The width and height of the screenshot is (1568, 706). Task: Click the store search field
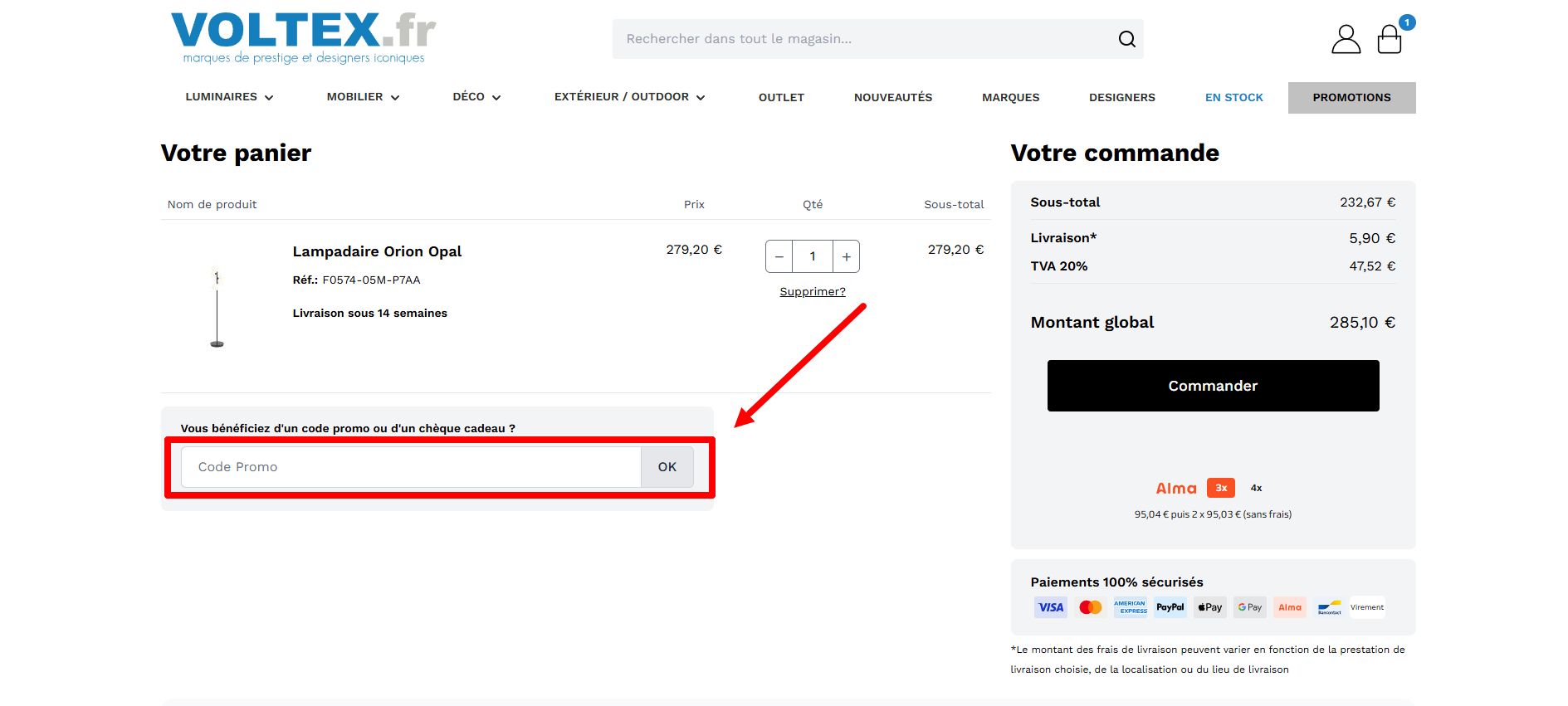[x=877, y=39]
